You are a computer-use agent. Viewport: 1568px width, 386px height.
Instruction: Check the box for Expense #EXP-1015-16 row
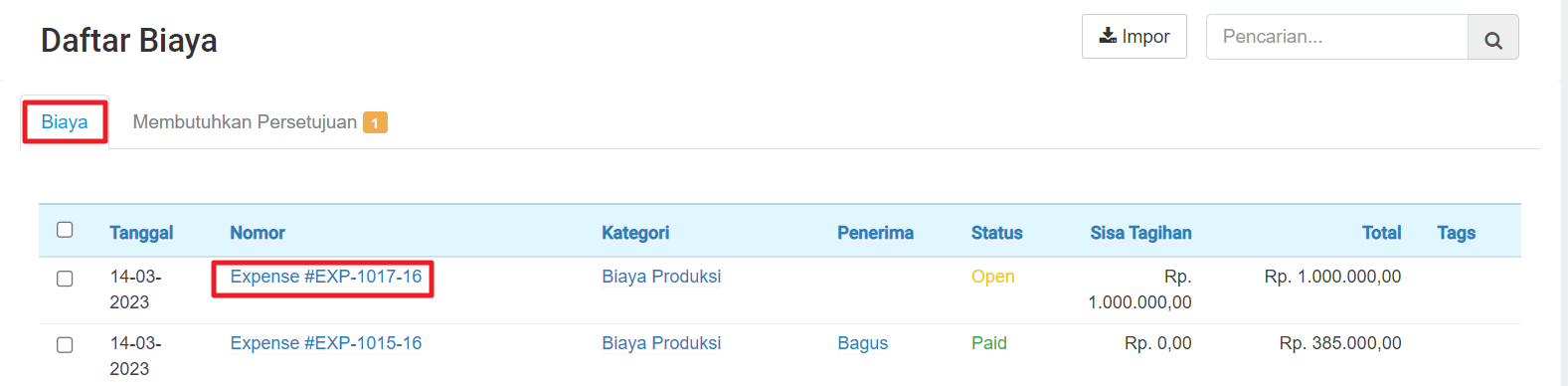[65, 345]
